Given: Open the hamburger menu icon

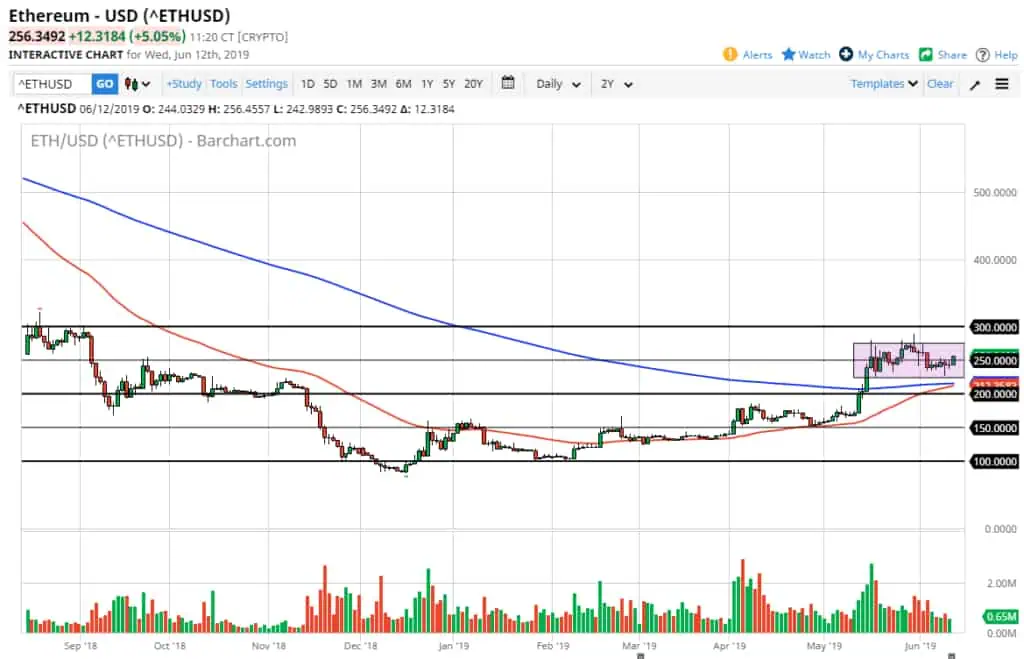Looking at the screenshot, I should coord(1002,84).
